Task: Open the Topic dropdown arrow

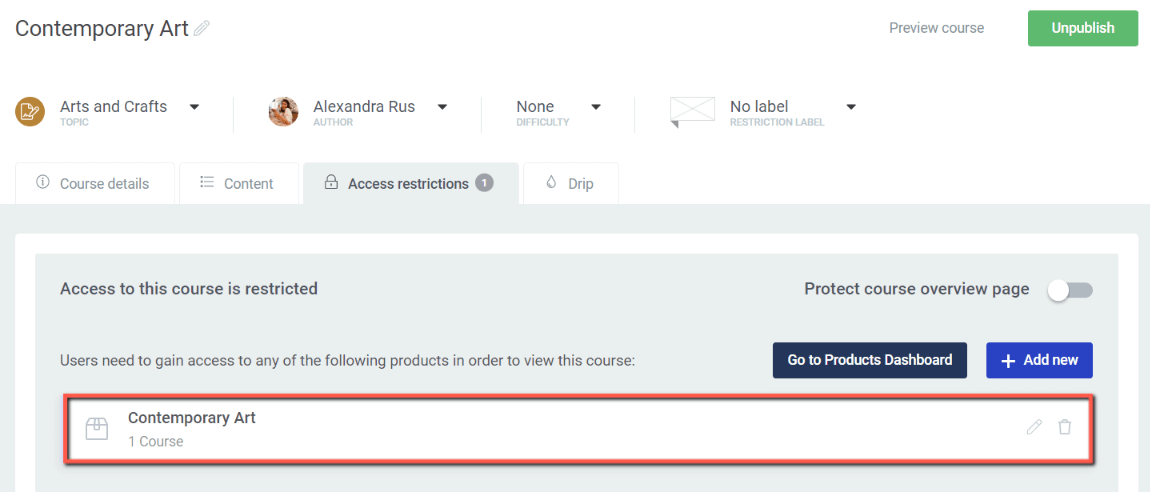Action: 194,107
